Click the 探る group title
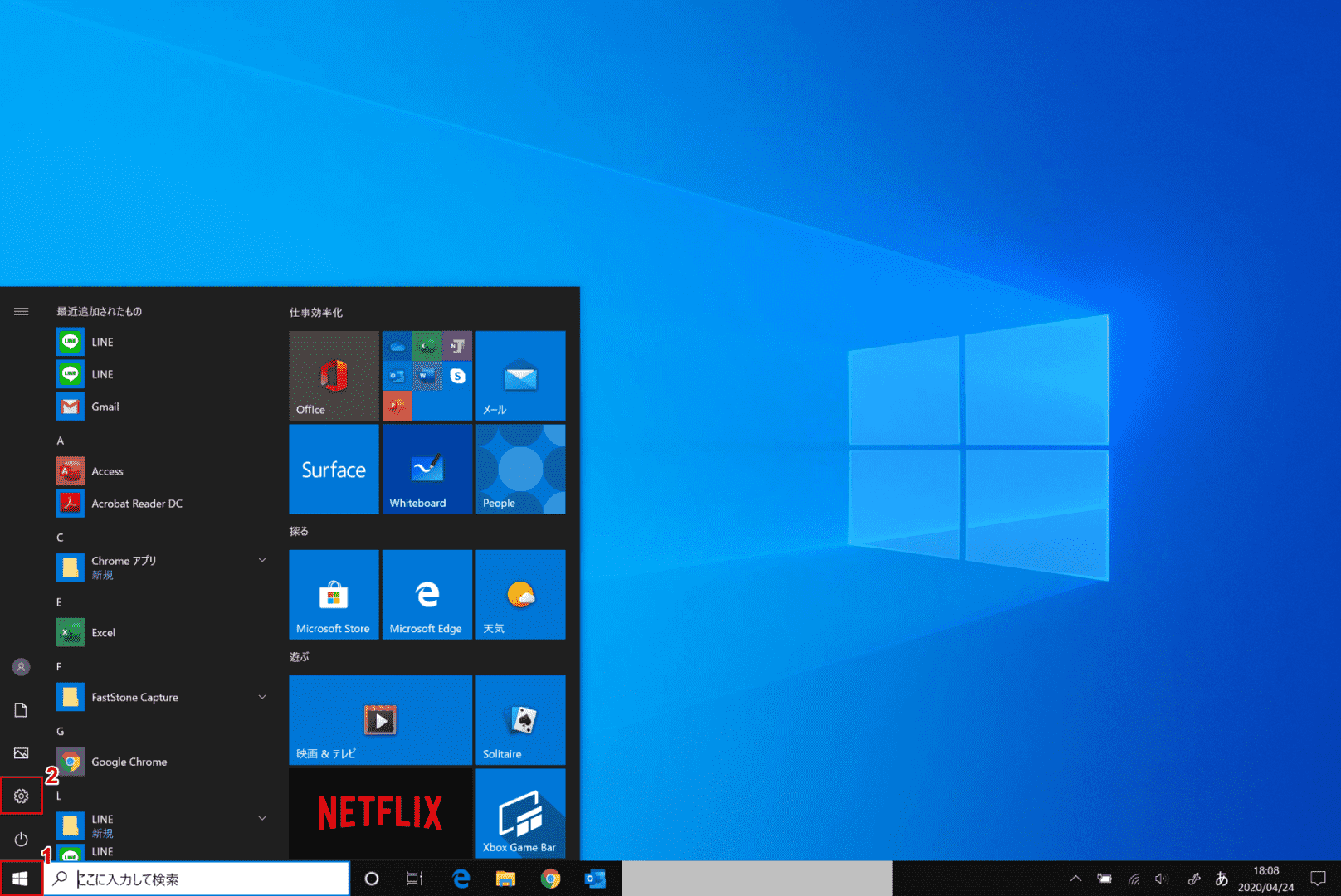The width and height of the screenshot is (1341, 896). coord(299,531)
